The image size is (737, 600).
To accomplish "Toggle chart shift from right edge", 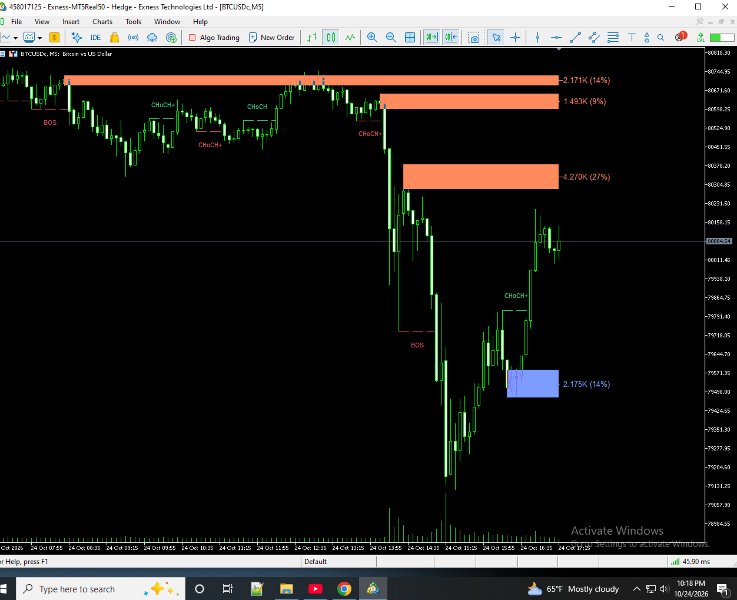I will (451, 38).
